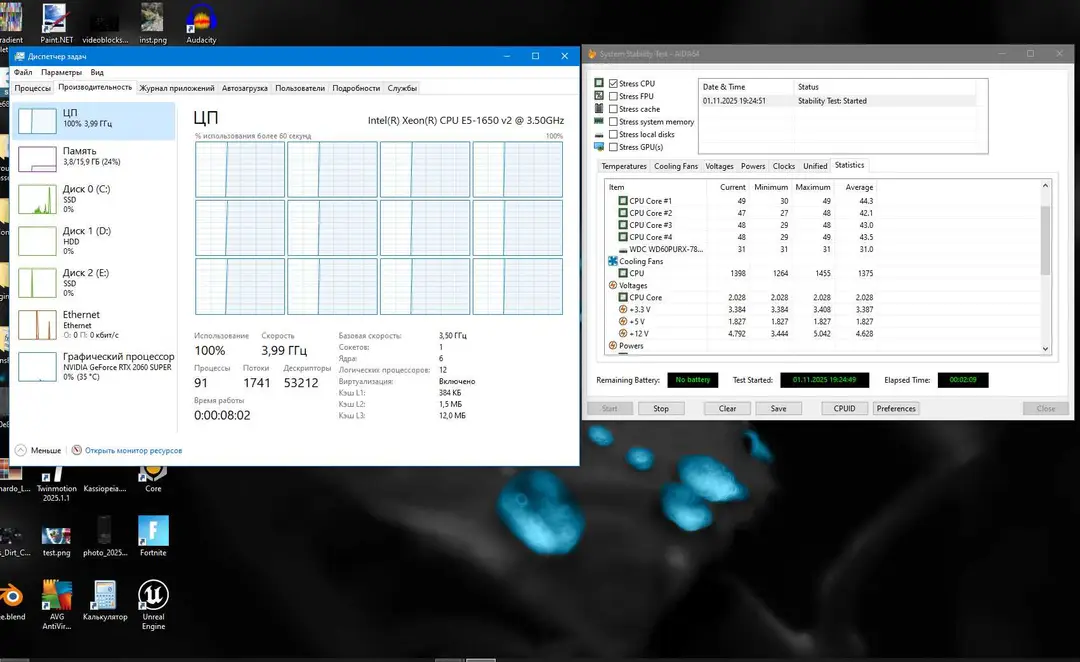Open the Unreal Engine desktop icon

(153, 604)
